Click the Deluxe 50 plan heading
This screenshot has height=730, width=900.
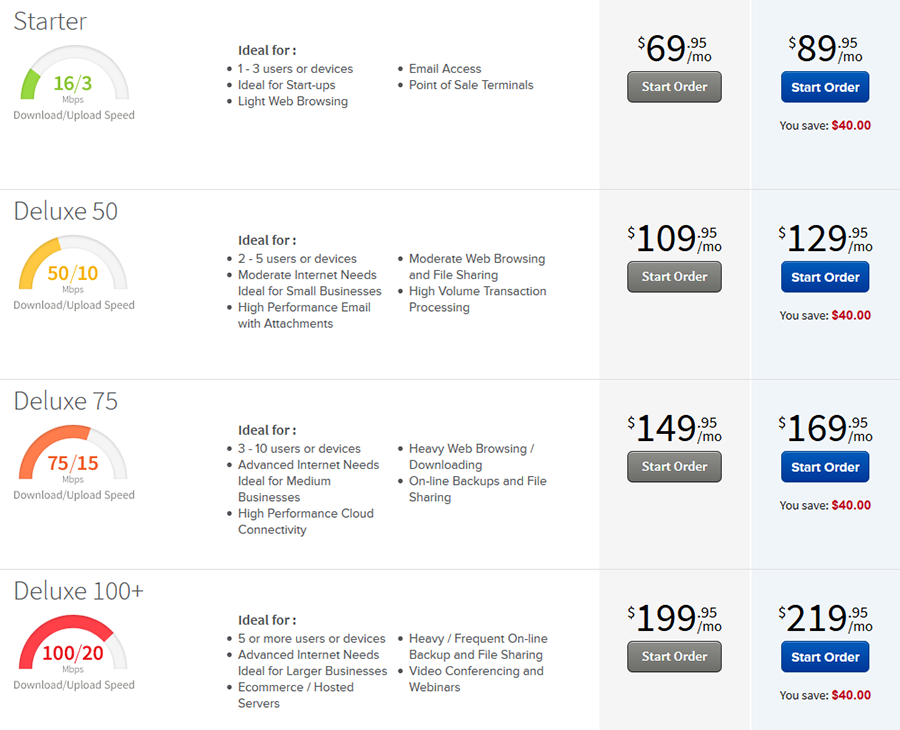[x=65, y=212]
